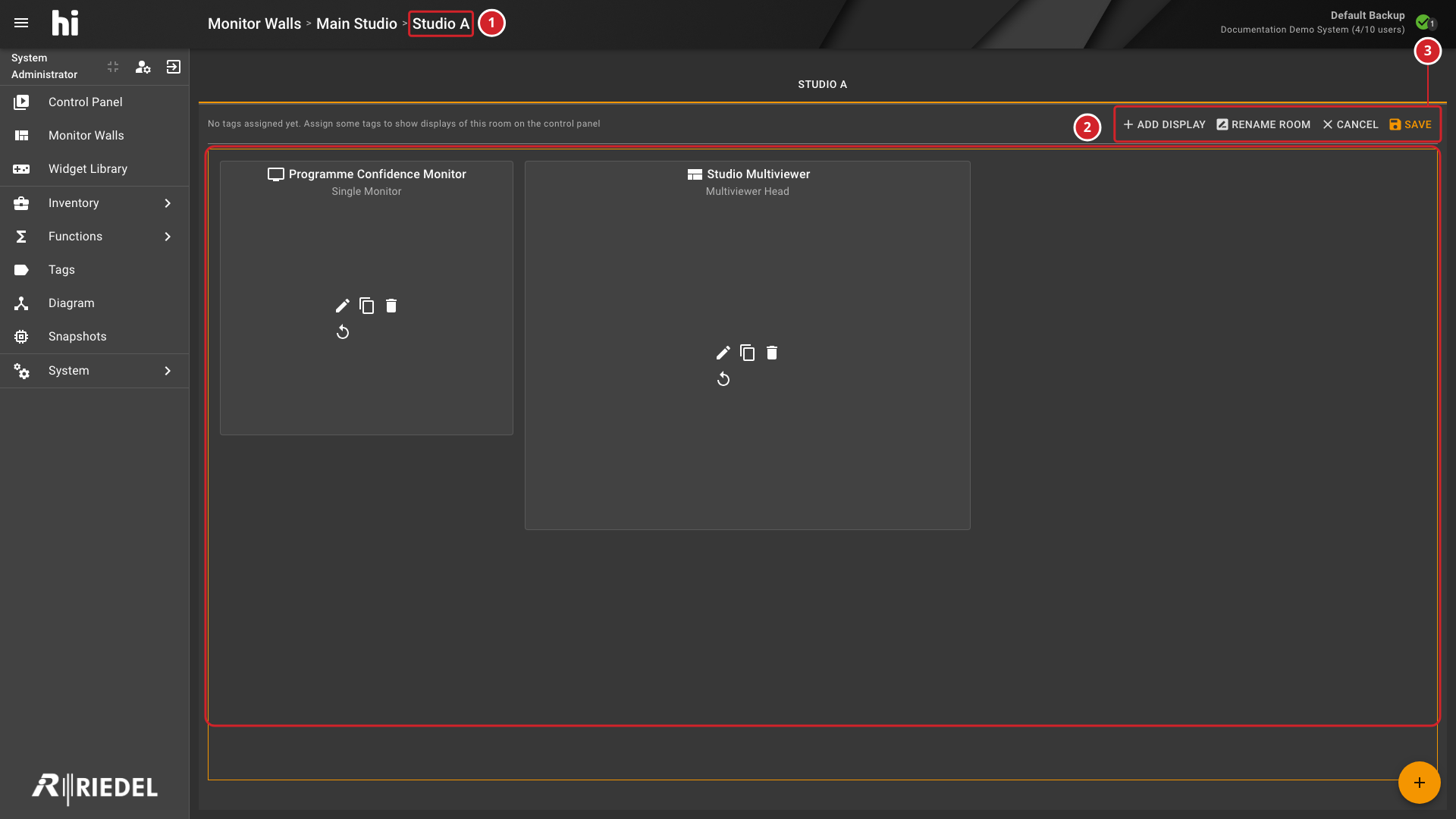Viewport: 1456px width, 819px height.
Task: Expand the Inventory submenu chevron
Action: coord(168,203)
